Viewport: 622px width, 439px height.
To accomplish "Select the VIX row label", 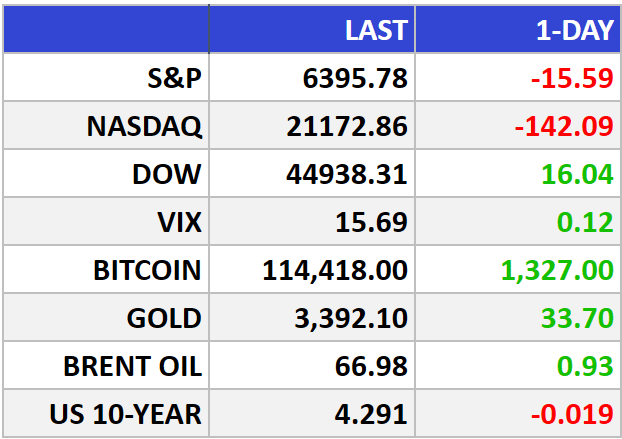I will pyautogui.click(x=179, y=222).
